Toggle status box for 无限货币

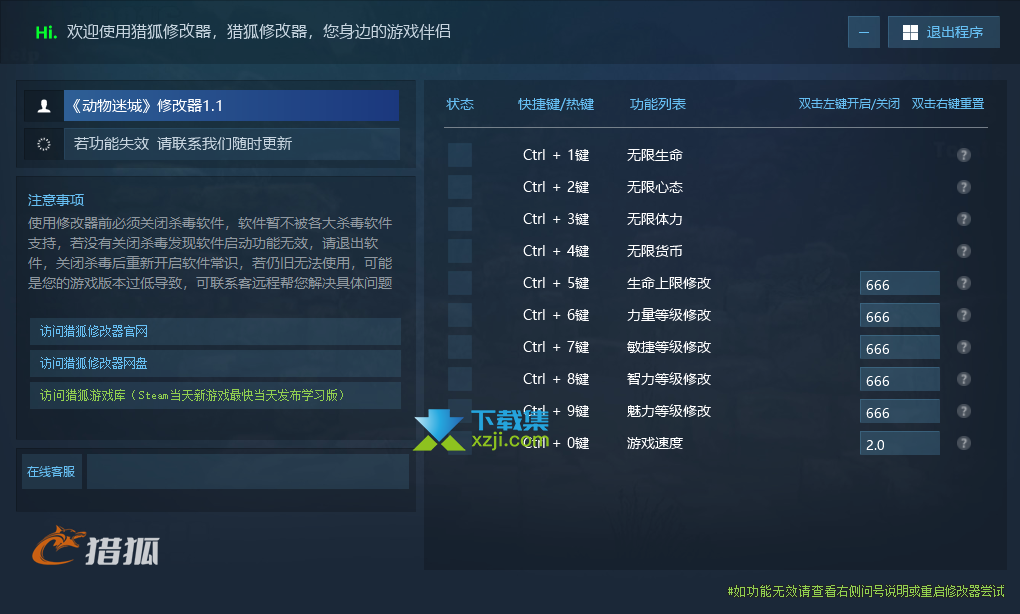pyautogui.click(x=460, y=250)
